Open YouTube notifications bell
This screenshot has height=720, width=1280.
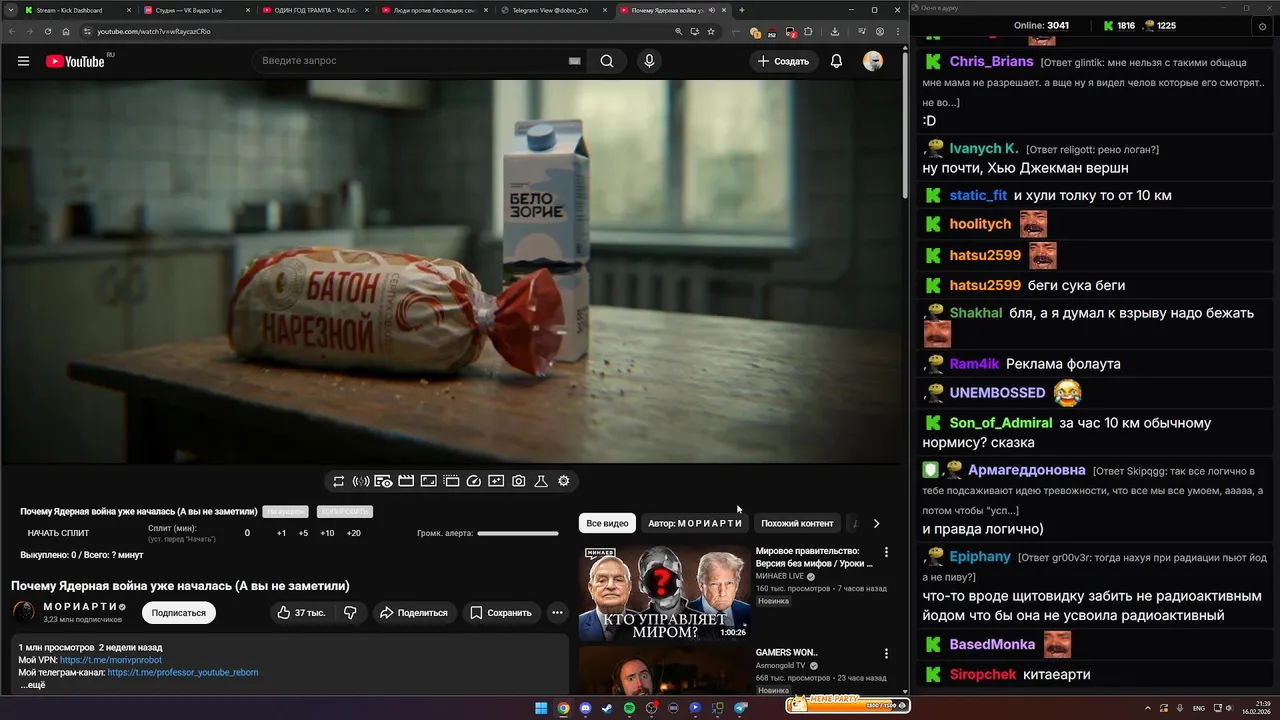pyautogui.click(x=836, y=61)
